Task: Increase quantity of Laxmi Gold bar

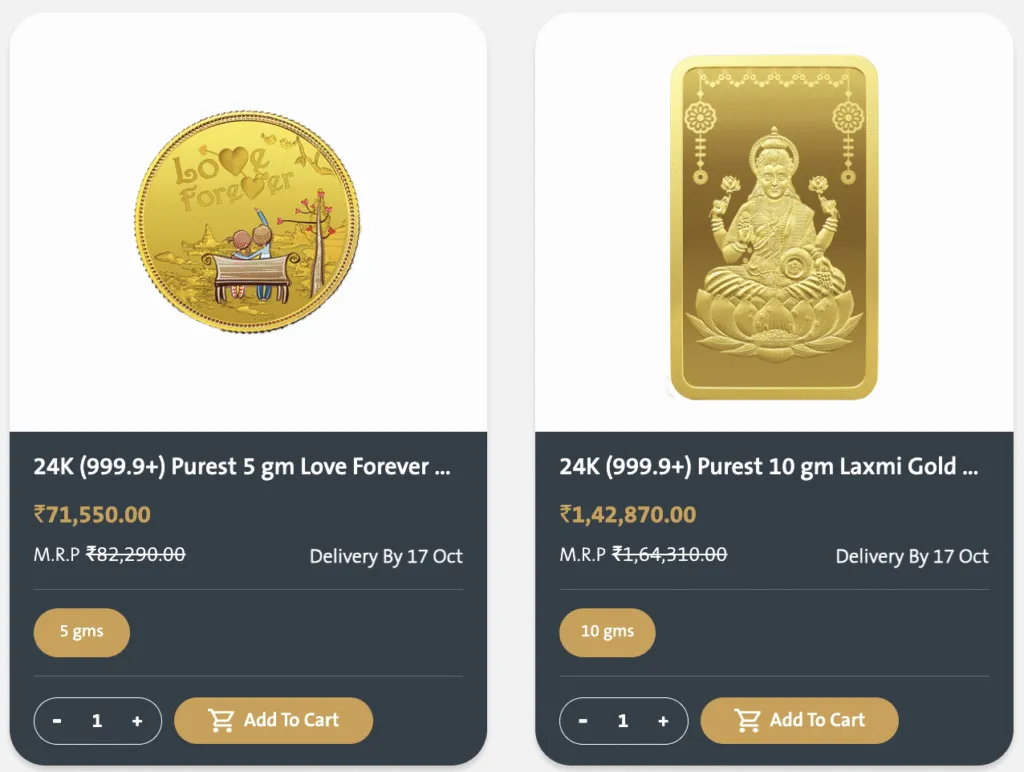Action: tap(663, 721)
